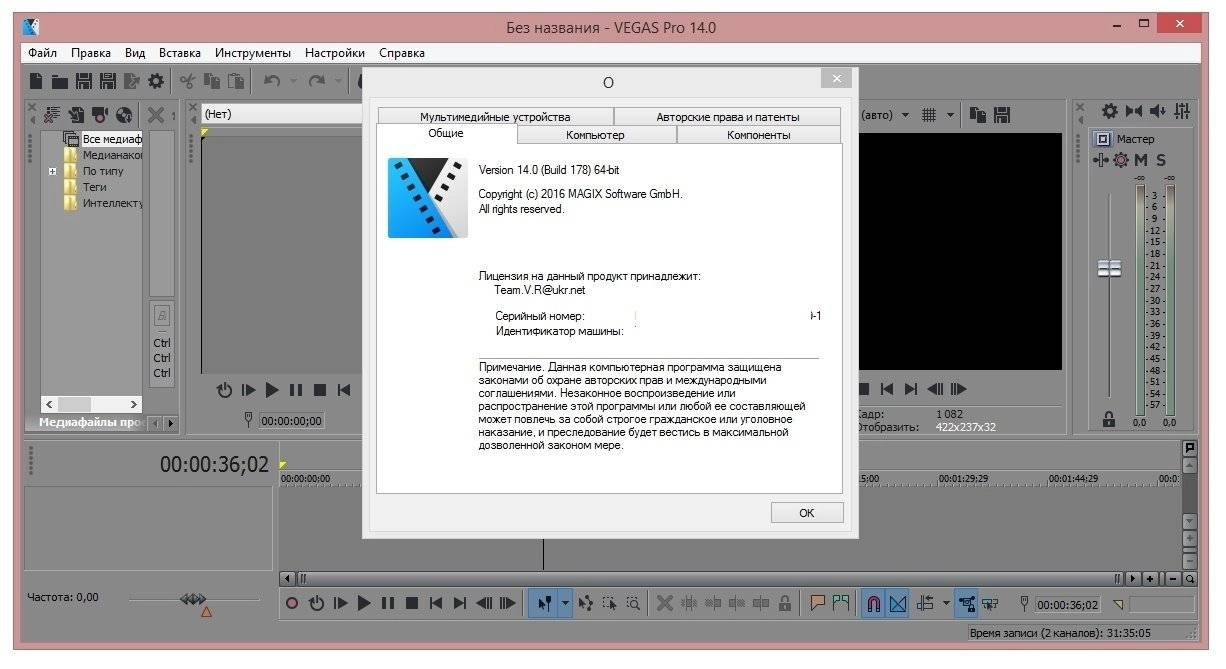
Task: Click Save snapshot to file icon in preview
Action: (x=1002, y=115)
